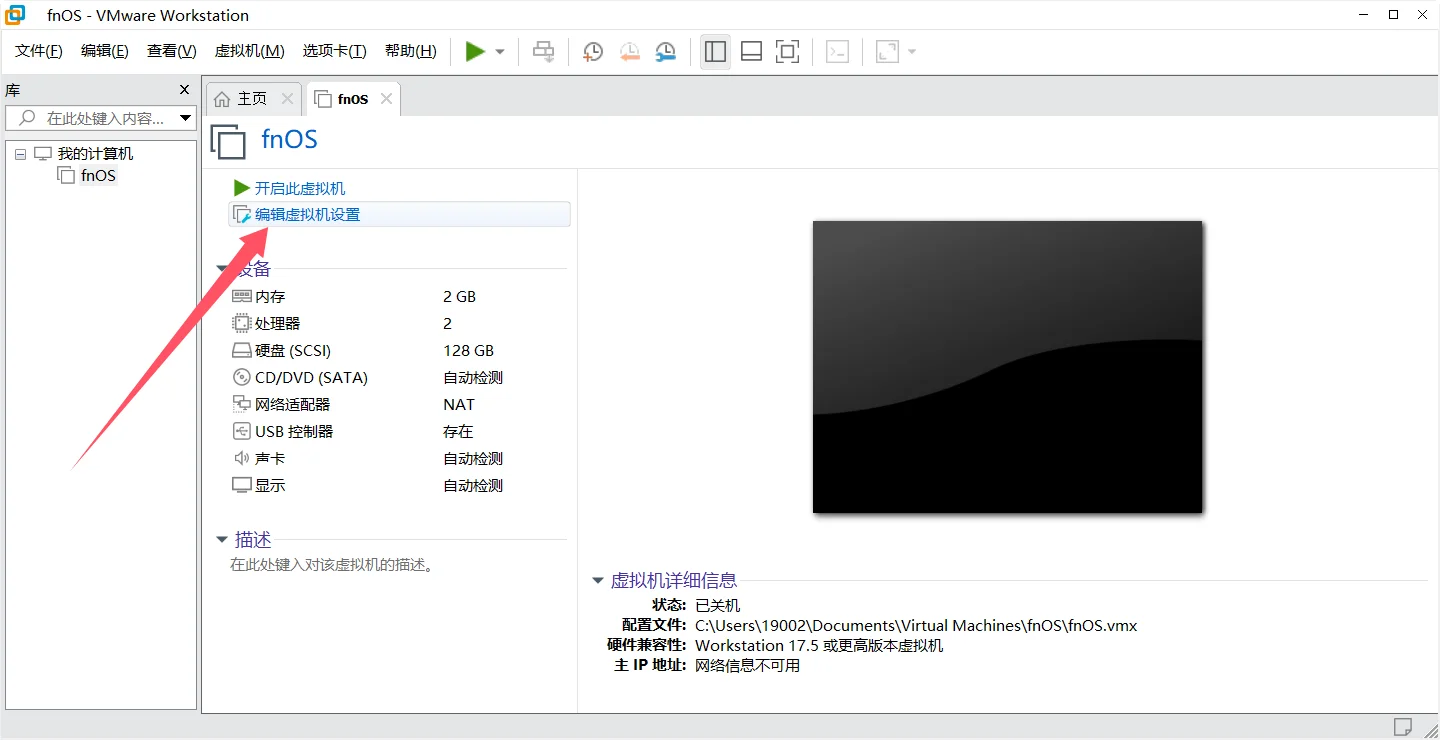Open the 选项卡(T) menu
Viewport: 1440px width, 740px height.
tap(335, 51)
